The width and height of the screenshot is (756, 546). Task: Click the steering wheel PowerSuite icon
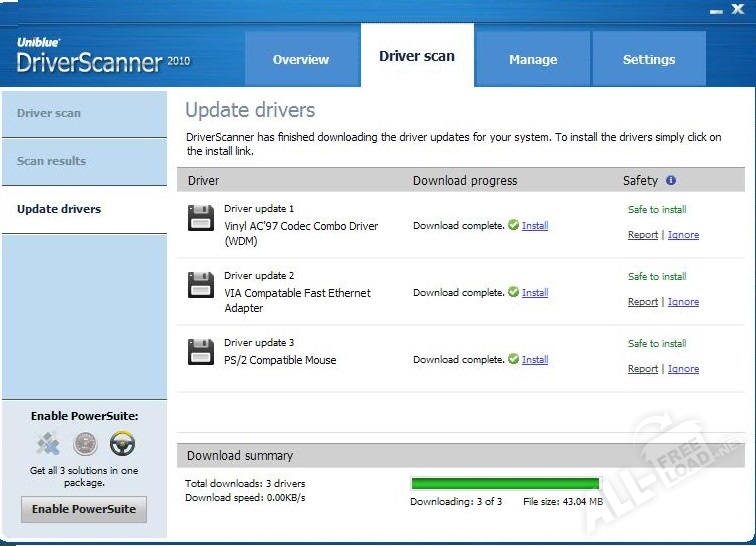tap(123, 443)
